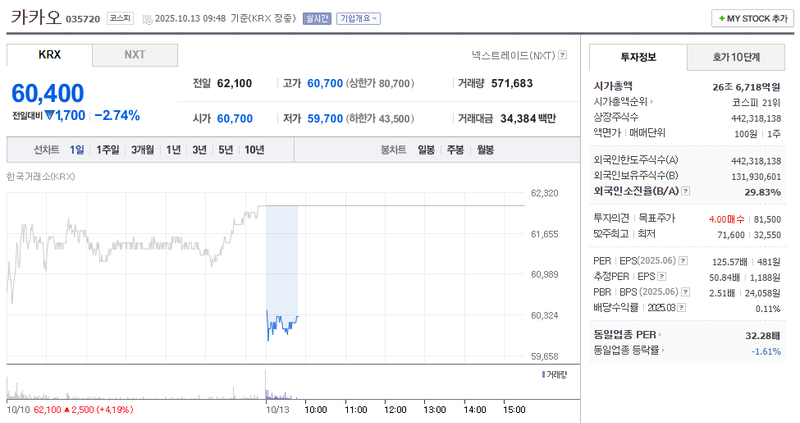Open the 기업개요 dropdown
Viewport: 800px width, 423px height.
tap(358, 19)
